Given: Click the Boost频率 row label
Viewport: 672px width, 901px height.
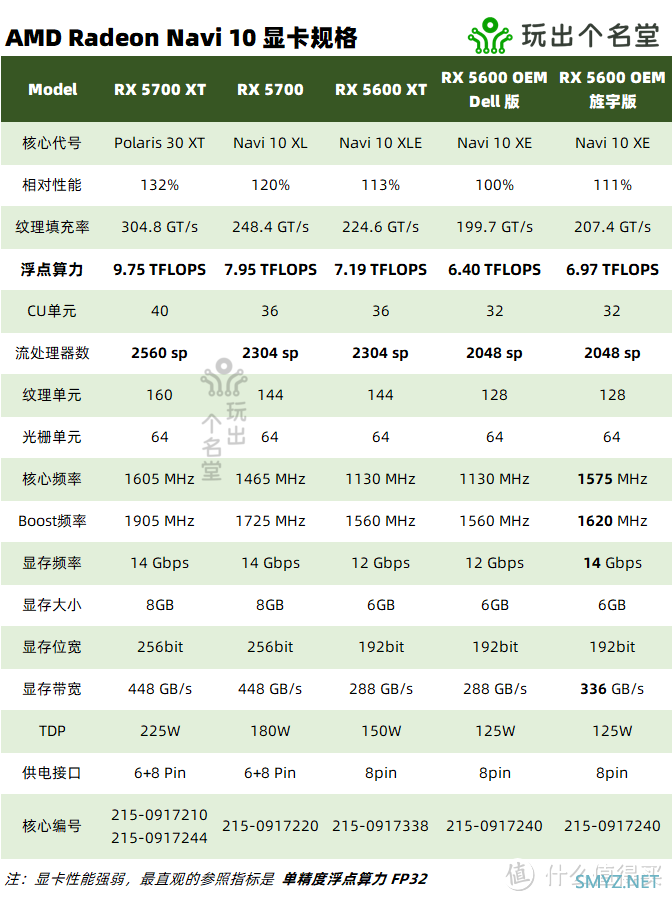Looking at the screenshot, I should pyautogui.click(x=52, y=521).
